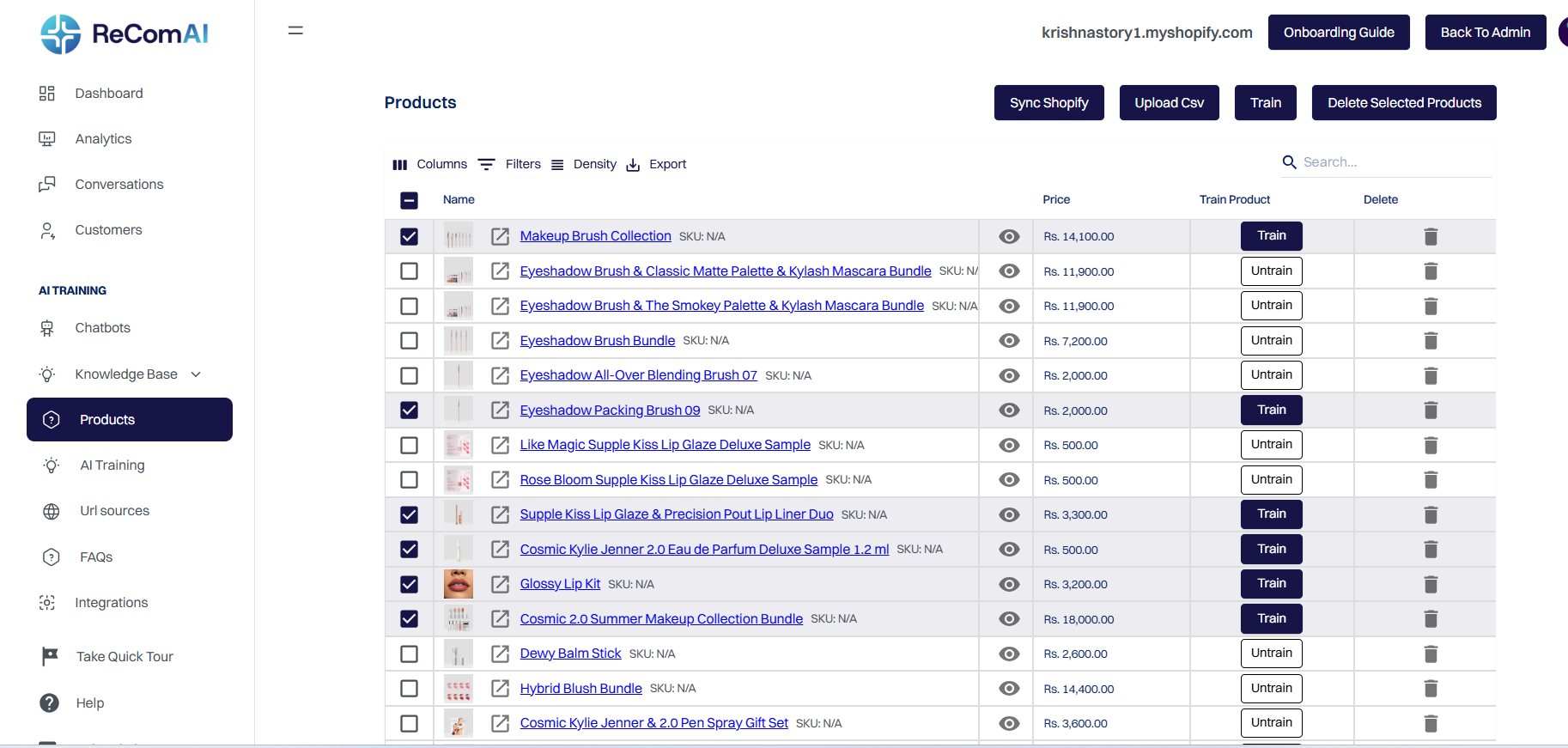1568x748 pixels.
Task: Open edit icon for Dewy Balm Stick
Action: [x=500, y=654]
